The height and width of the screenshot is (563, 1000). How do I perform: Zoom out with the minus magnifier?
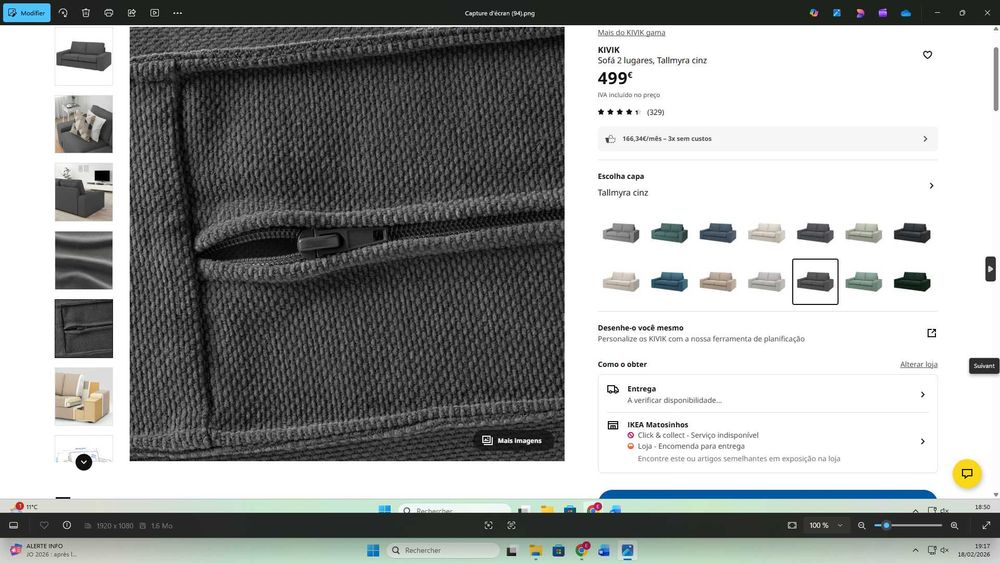coord(862,525)
